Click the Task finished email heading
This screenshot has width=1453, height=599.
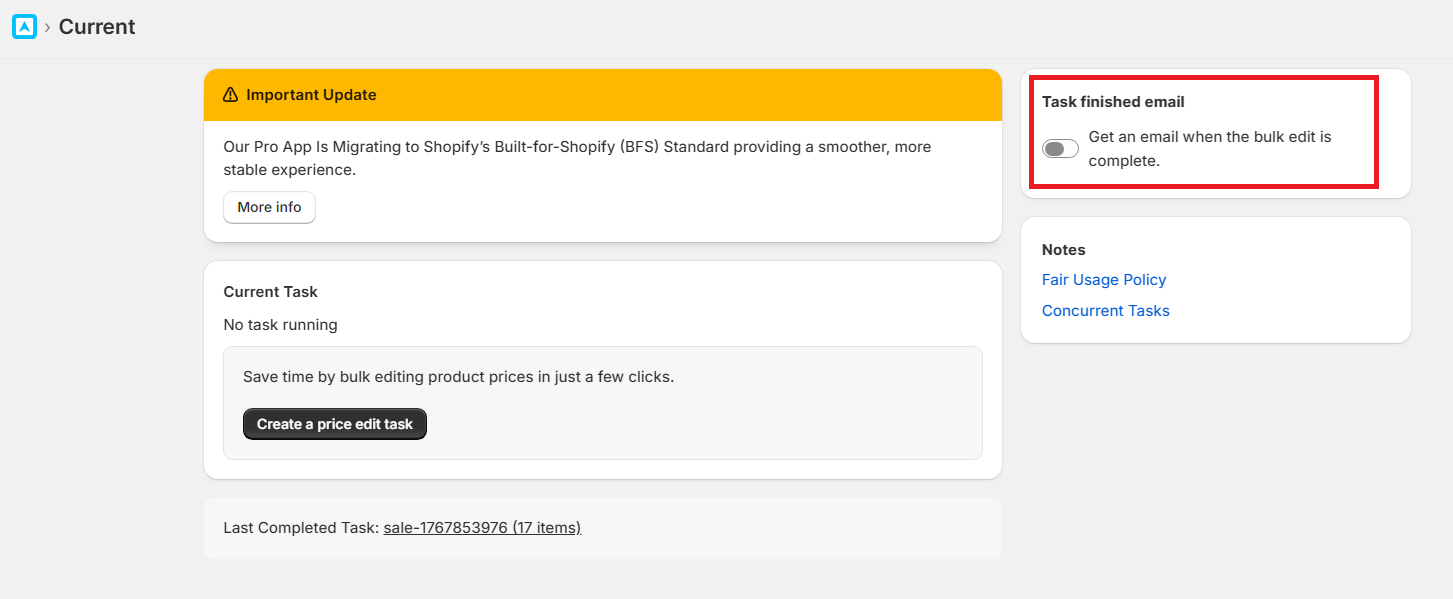pyautogui.click(x=1113, y=102)
